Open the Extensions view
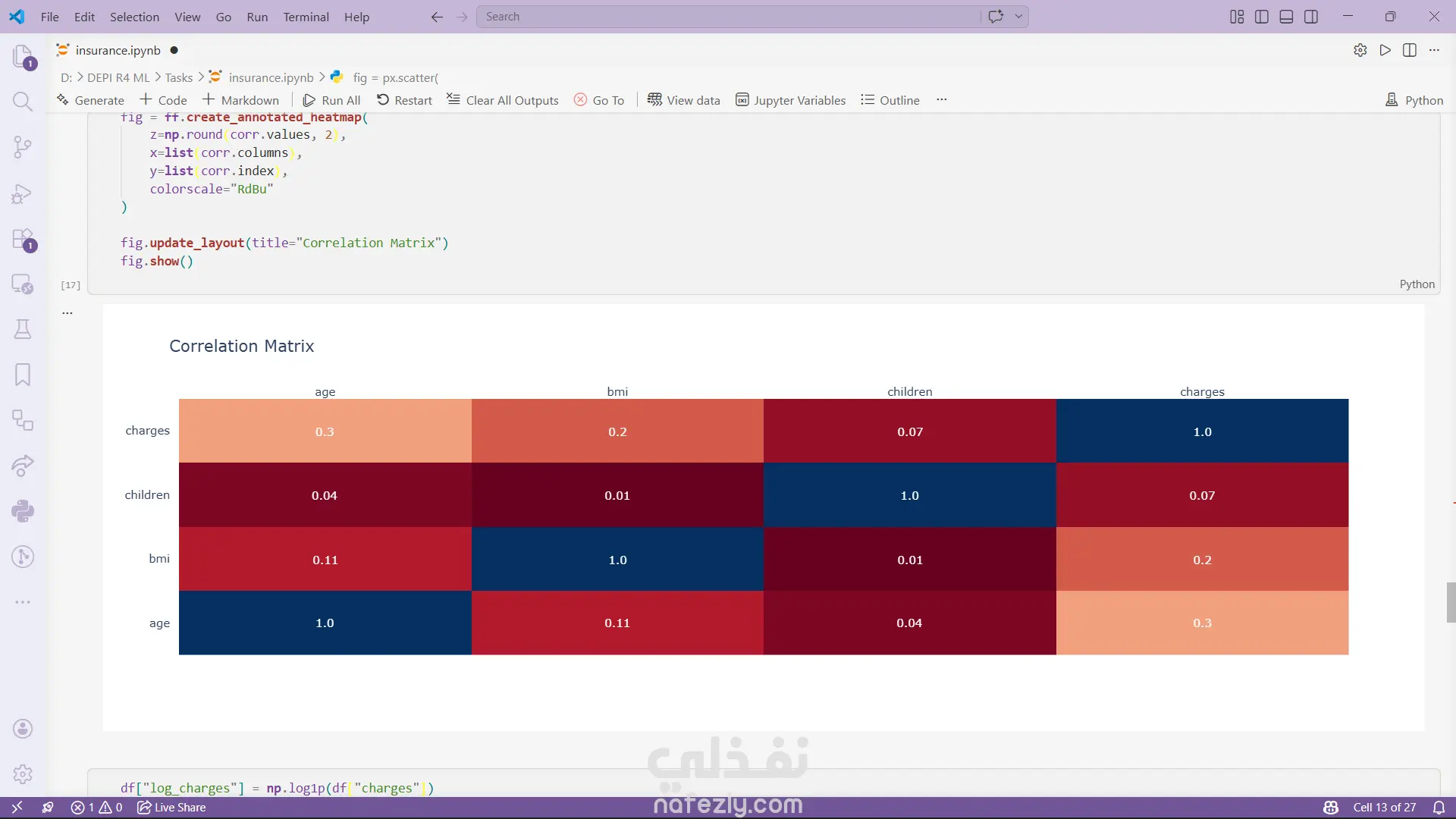Screen dimensions: 1456x819 (x=23, y=239)
